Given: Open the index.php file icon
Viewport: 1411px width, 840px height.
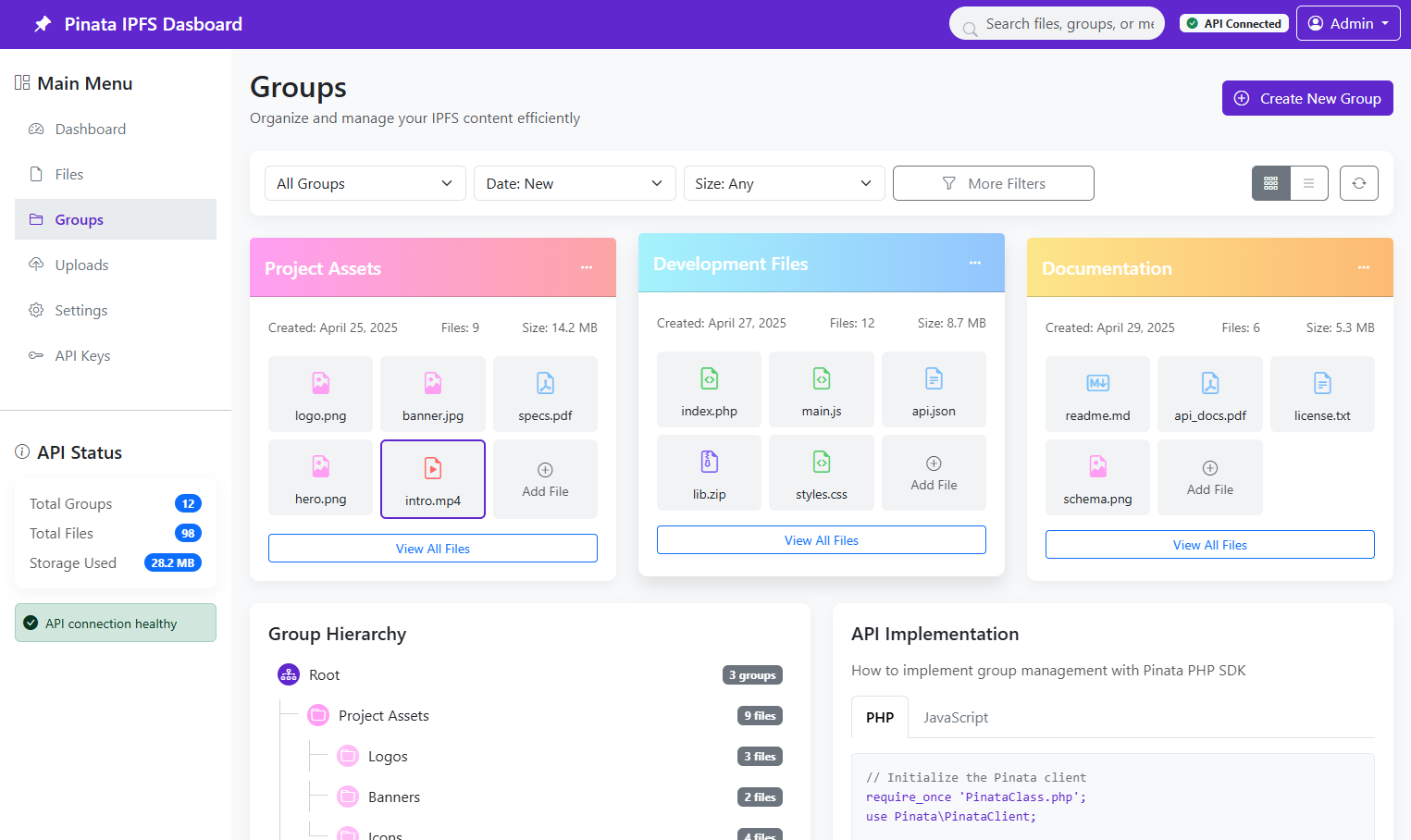Looking at the screenshot, I should click(x=709, y=378).
